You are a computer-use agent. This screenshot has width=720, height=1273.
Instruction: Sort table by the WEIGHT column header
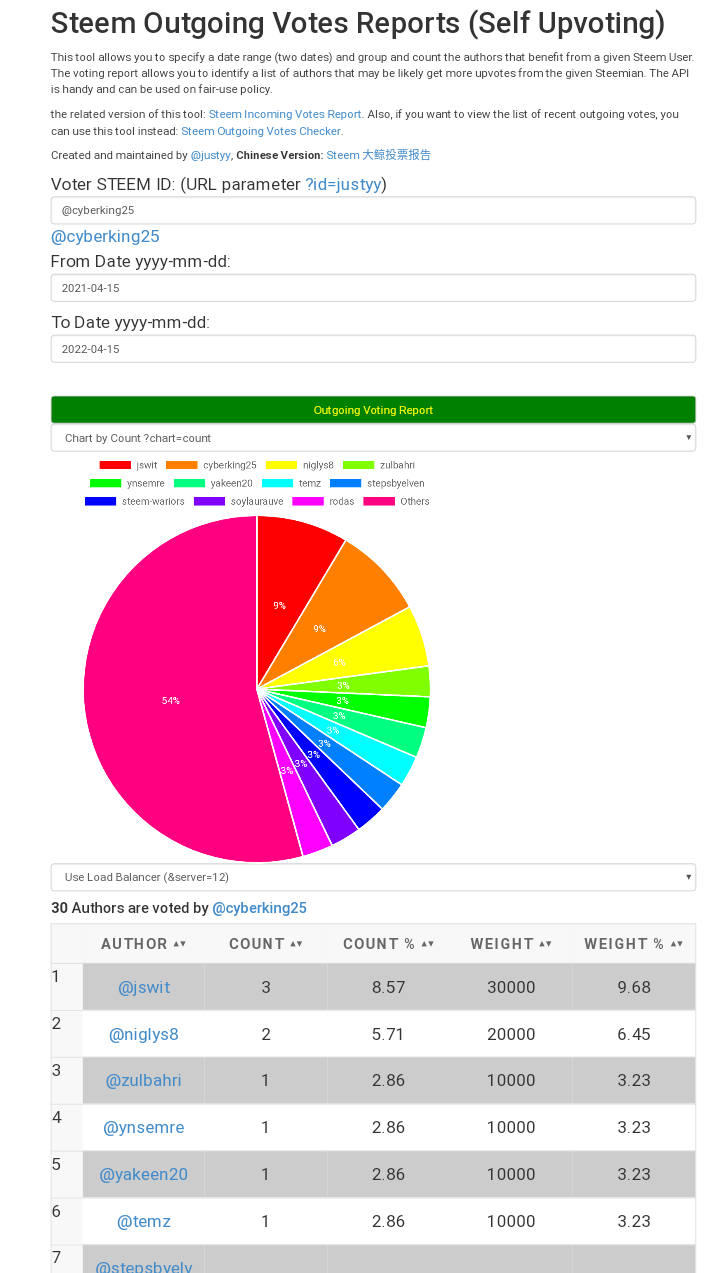512,944
